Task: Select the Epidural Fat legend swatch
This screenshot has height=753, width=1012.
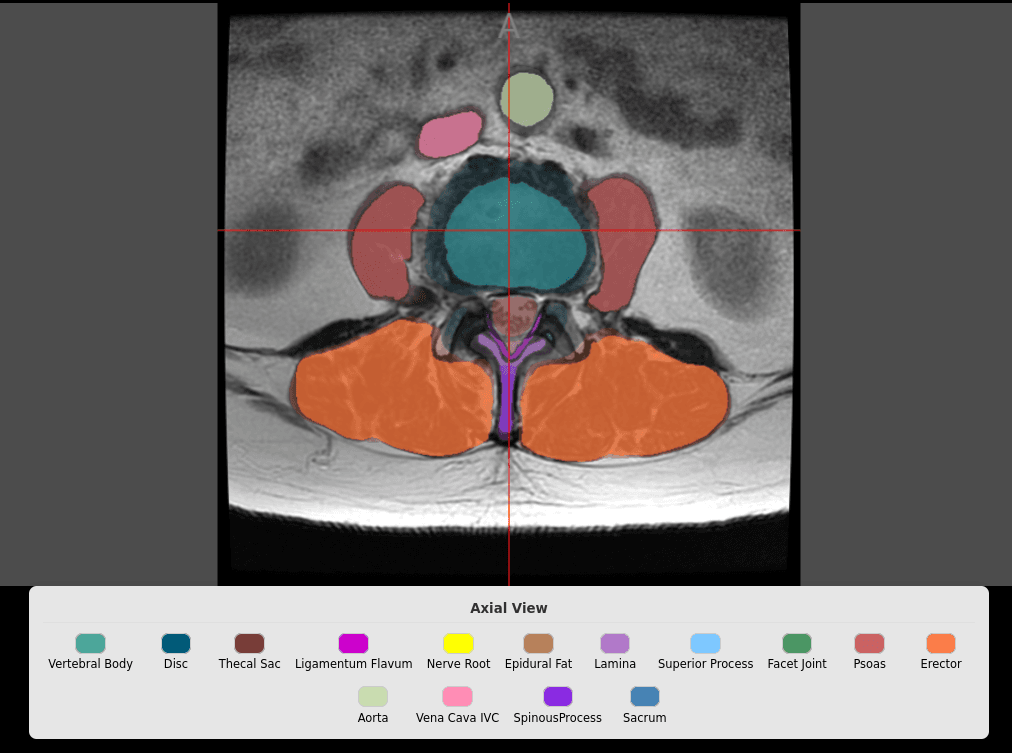Action: pyautogui.click(x=538, y=641)
